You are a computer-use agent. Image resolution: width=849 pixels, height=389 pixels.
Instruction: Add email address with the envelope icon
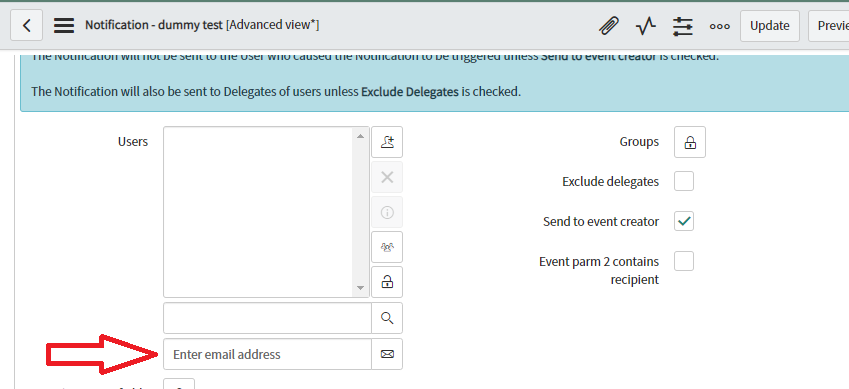[387, 354]
